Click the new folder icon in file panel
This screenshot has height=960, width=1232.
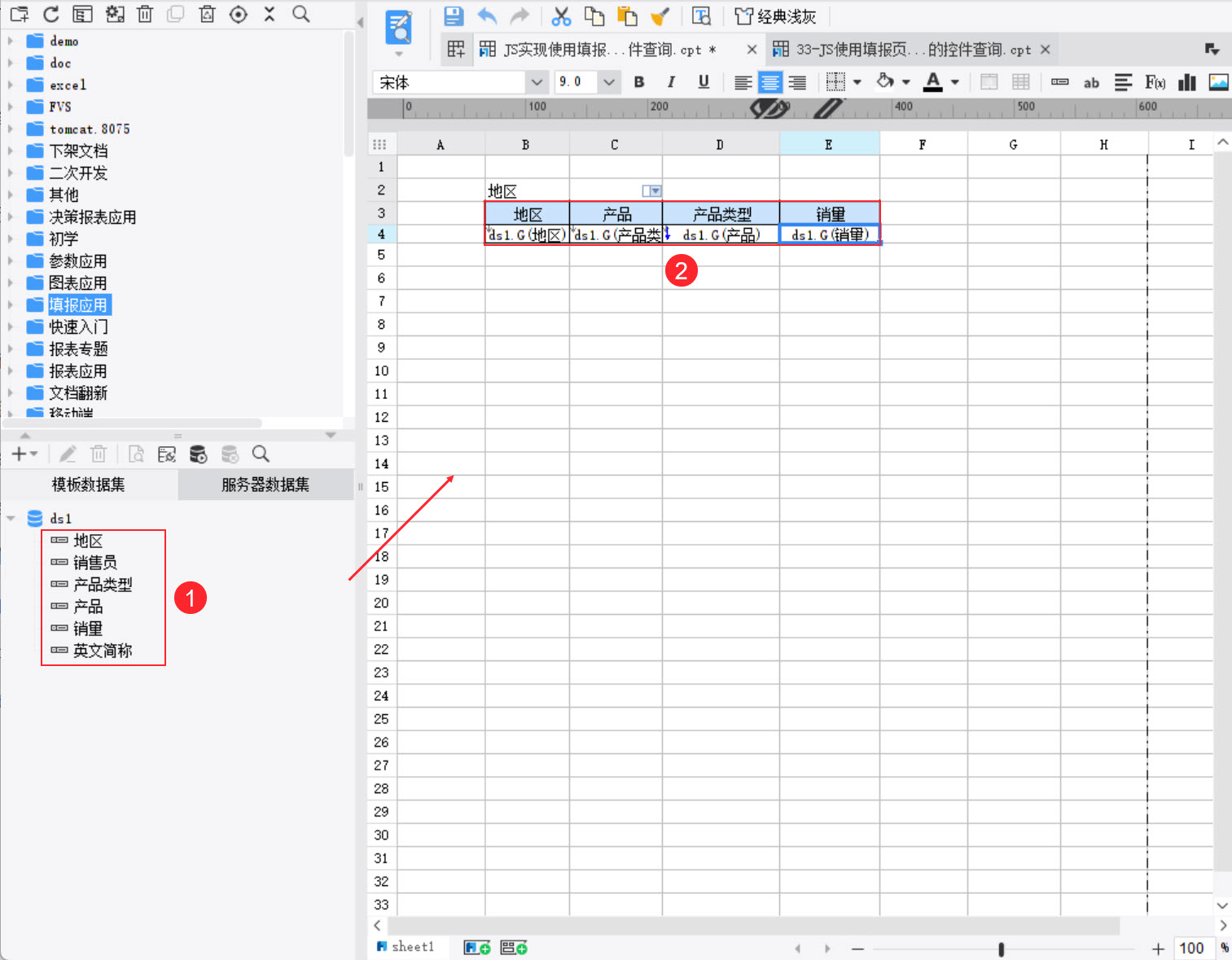[19, 14]
